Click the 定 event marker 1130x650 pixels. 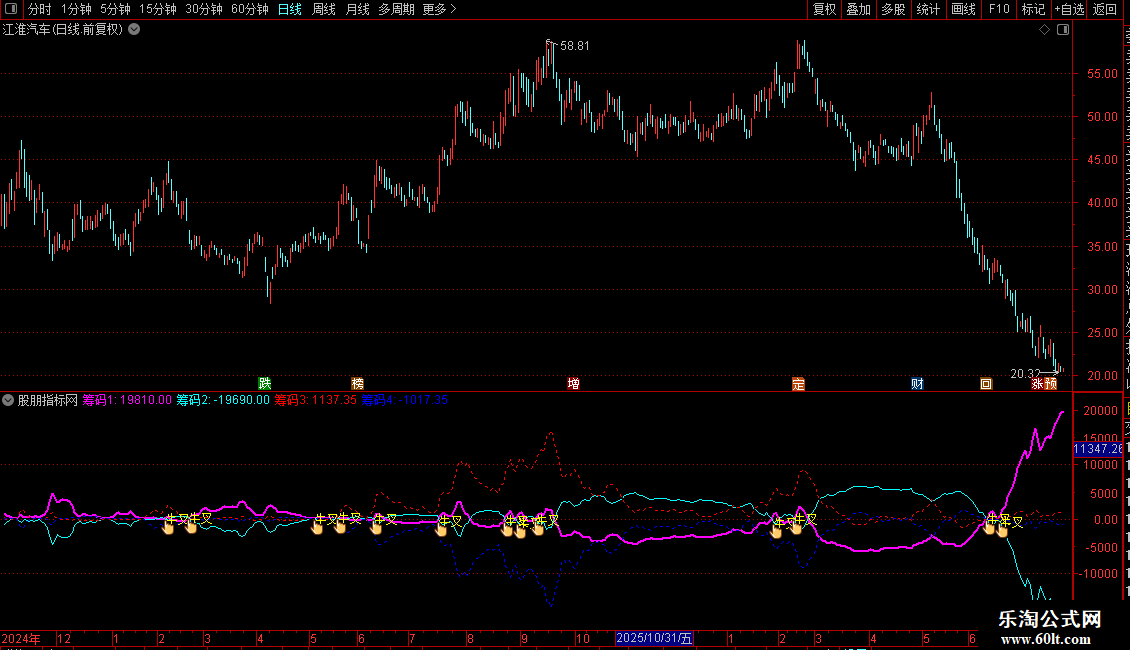(x=798, y=383)
